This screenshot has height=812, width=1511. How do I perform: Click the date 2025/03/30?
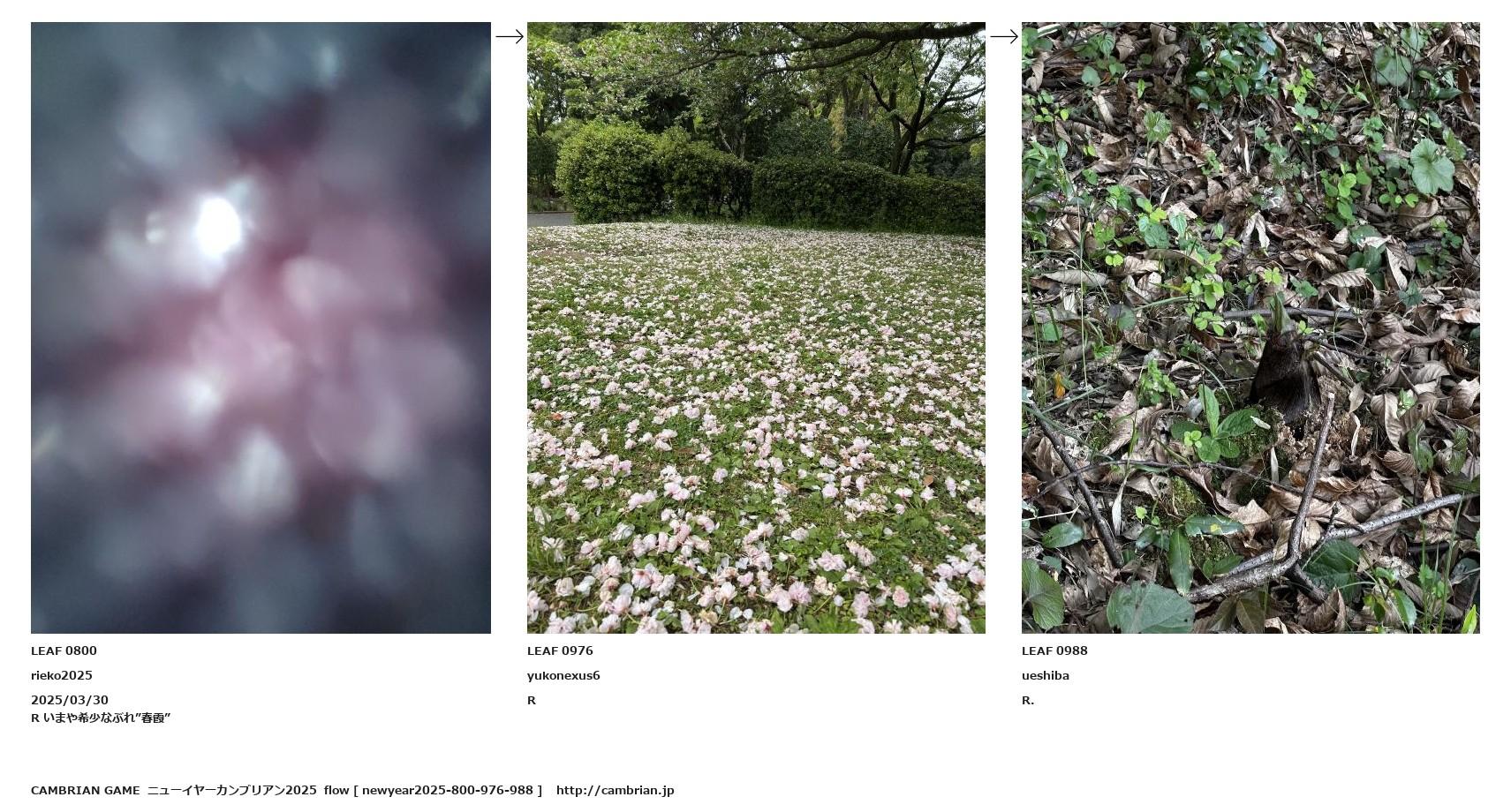click(70, 700)
